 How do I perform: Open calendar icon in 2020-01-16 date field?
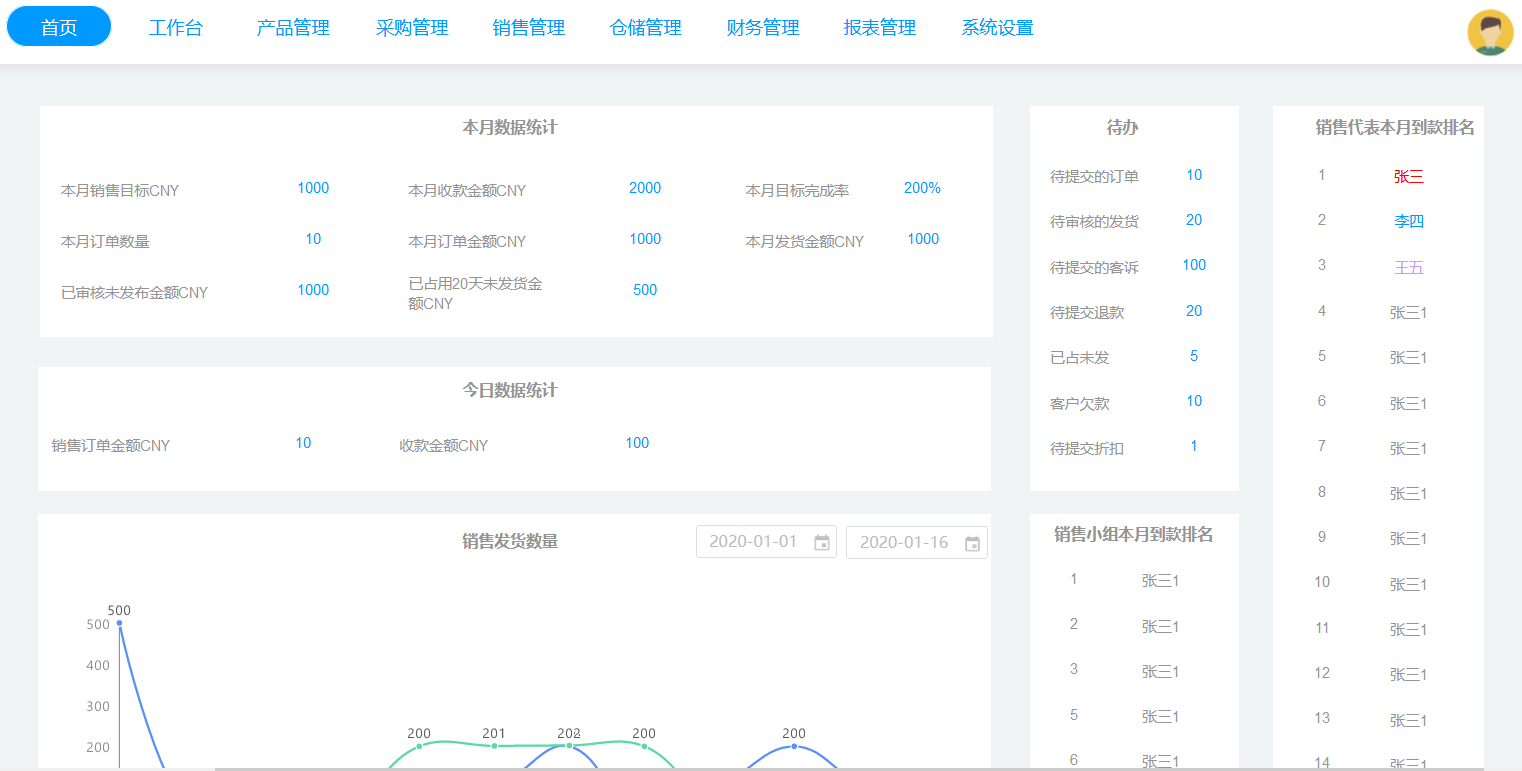click(x=972, y=543)
